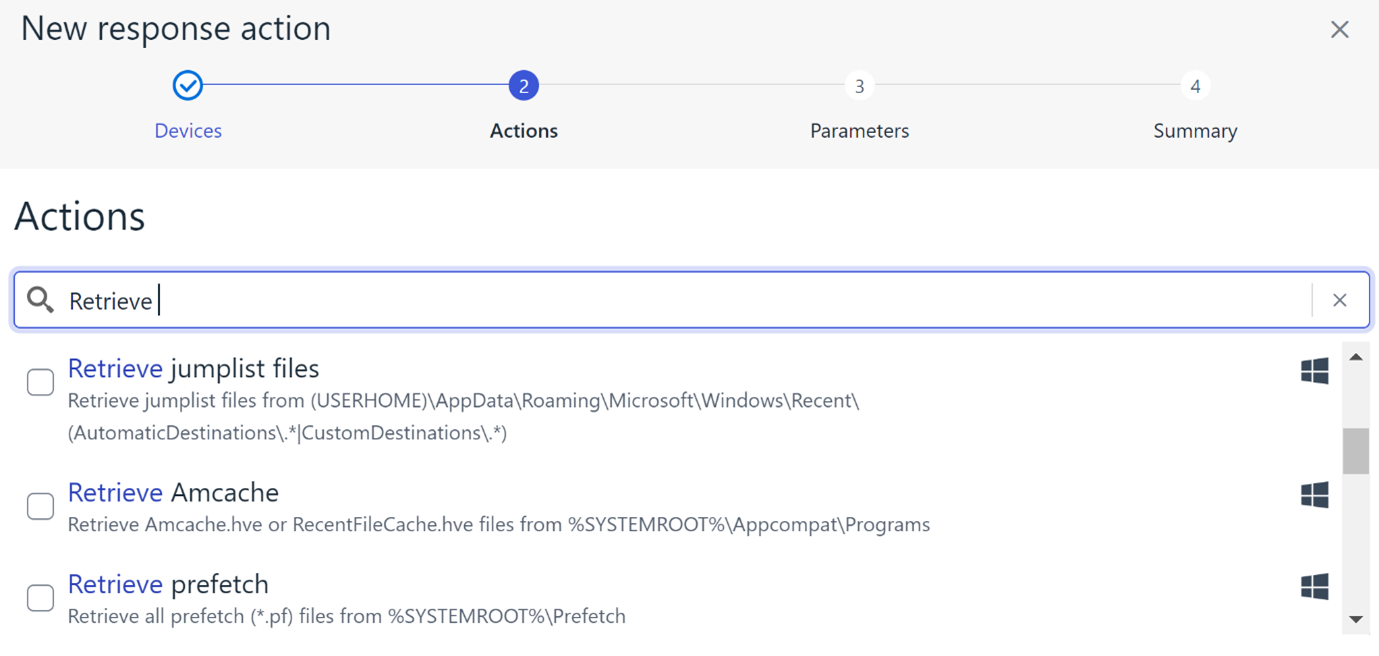Image resolution: width=1379 pixels, height=656 pixels.
Task: Select the Retrieve prefetch checkbox
Action: pos(41,598)
